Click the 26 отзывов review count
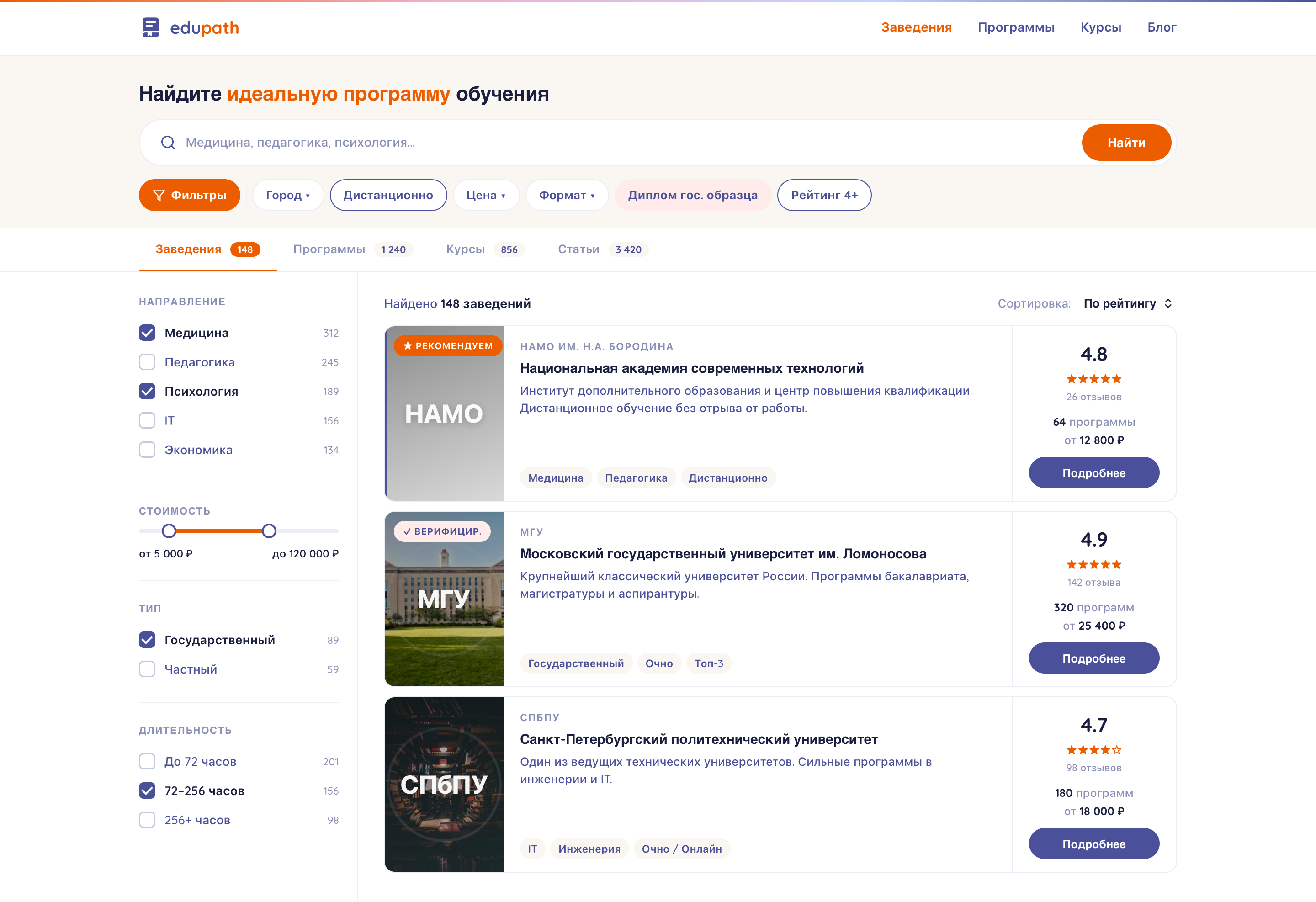 pyautogui.click(x=1093, y=397)
